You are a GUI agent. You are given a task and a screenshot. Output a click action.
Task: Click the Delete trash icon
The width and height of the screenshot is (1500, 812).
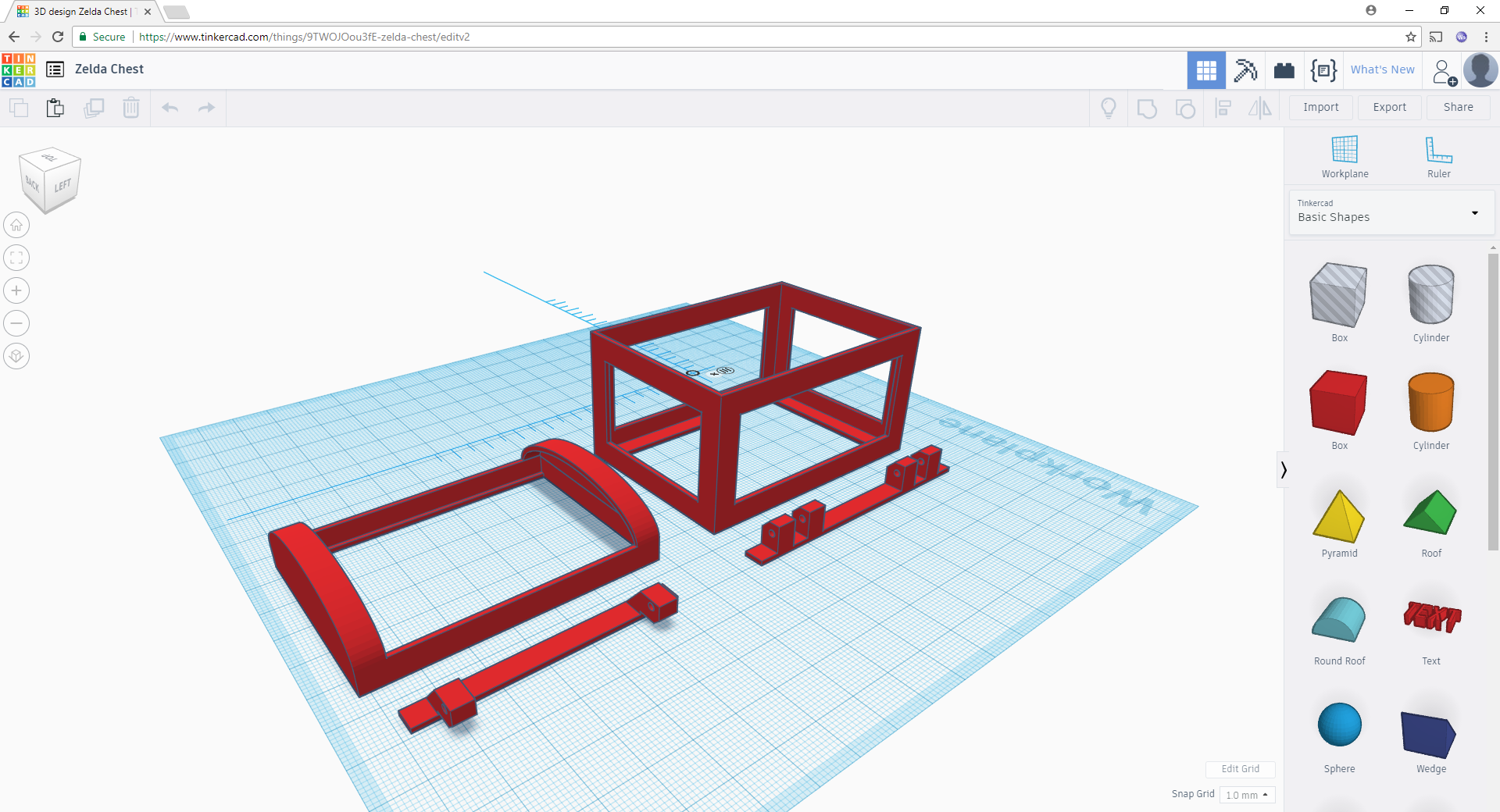tap(131, 108)
